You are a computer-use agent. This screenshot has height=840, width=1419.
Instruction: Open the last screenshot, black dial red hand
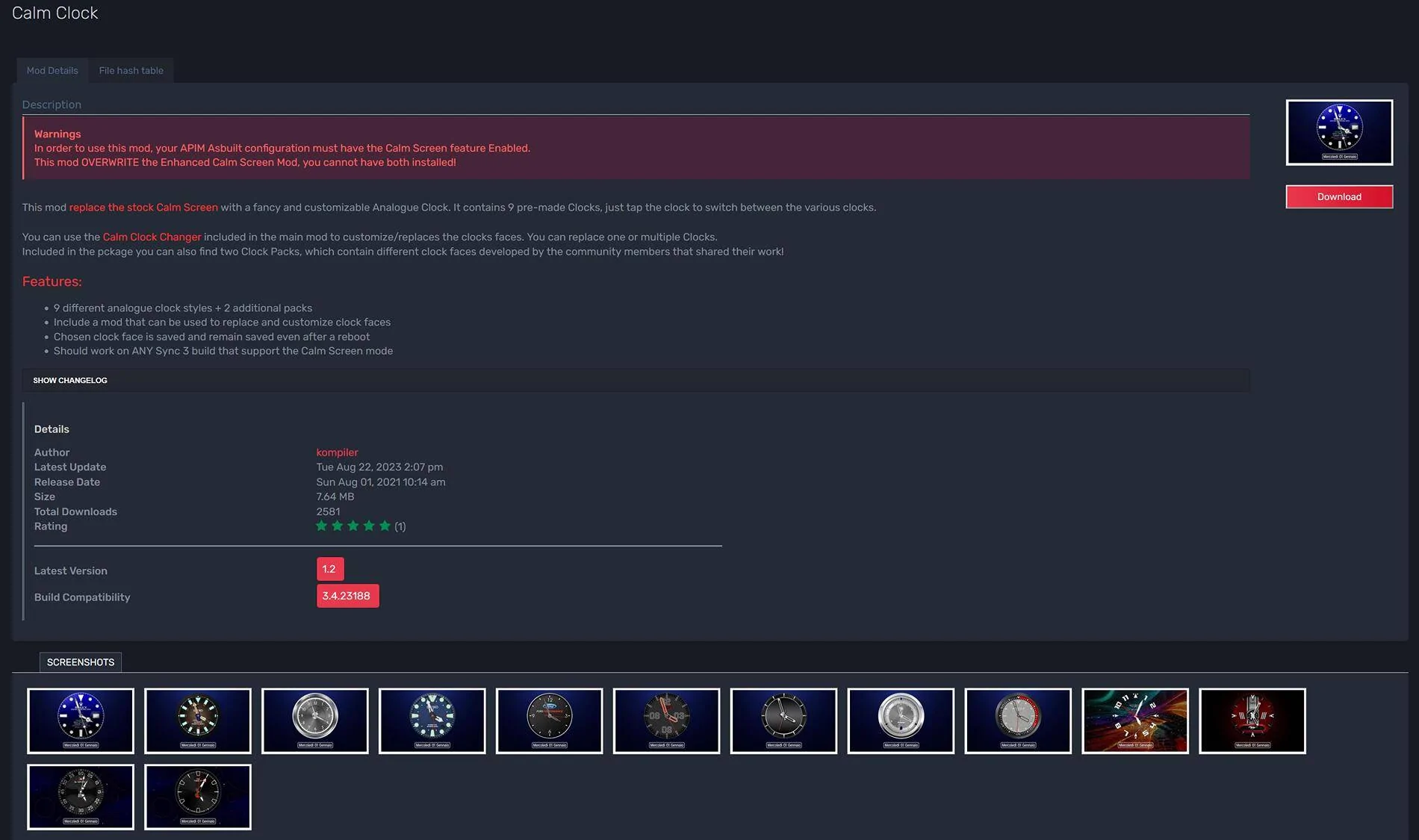pyautogui.click(x=198, y=797)
